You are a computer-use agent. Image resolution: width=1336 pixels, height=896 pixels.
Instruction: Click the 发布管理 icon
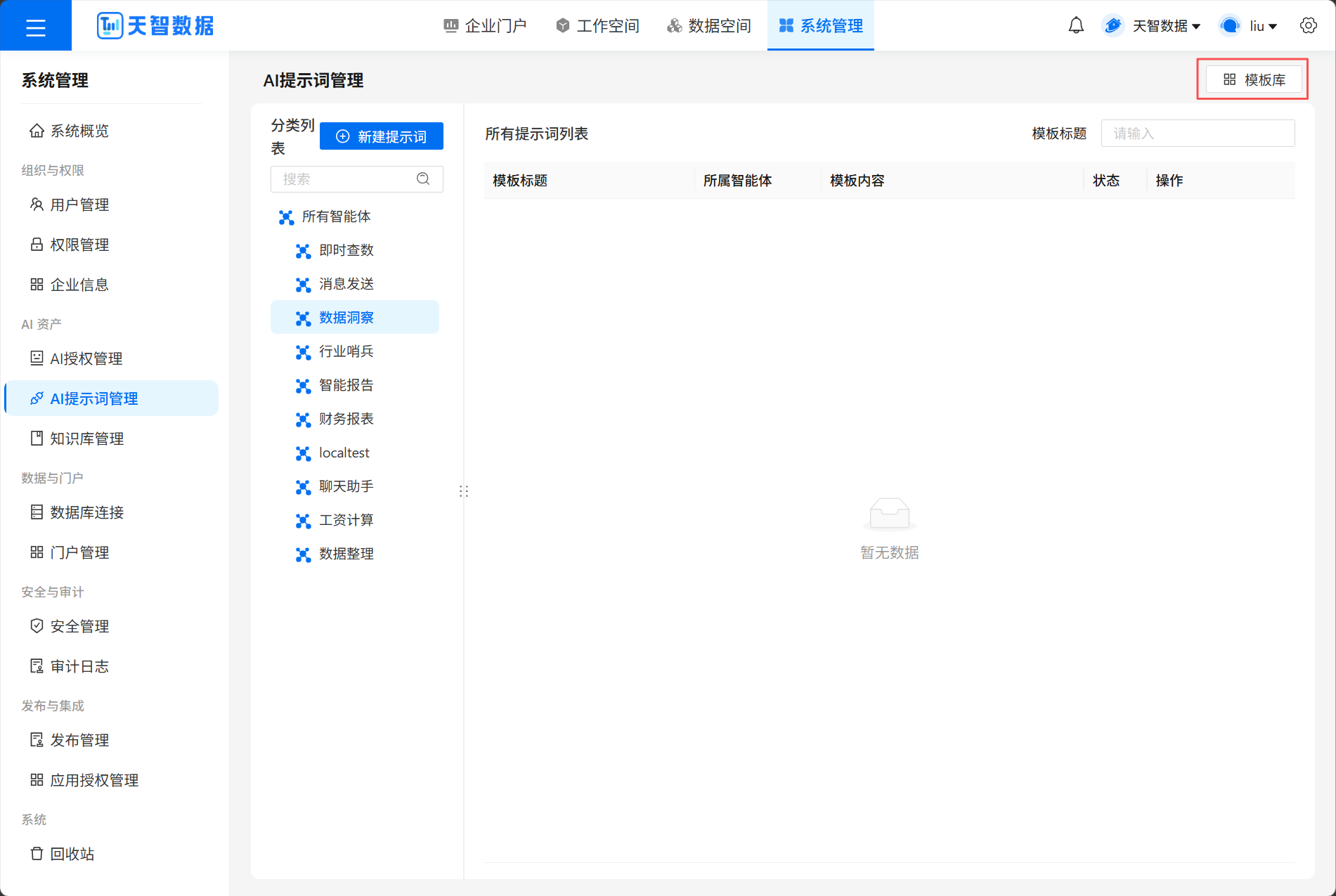pos(37,740)
